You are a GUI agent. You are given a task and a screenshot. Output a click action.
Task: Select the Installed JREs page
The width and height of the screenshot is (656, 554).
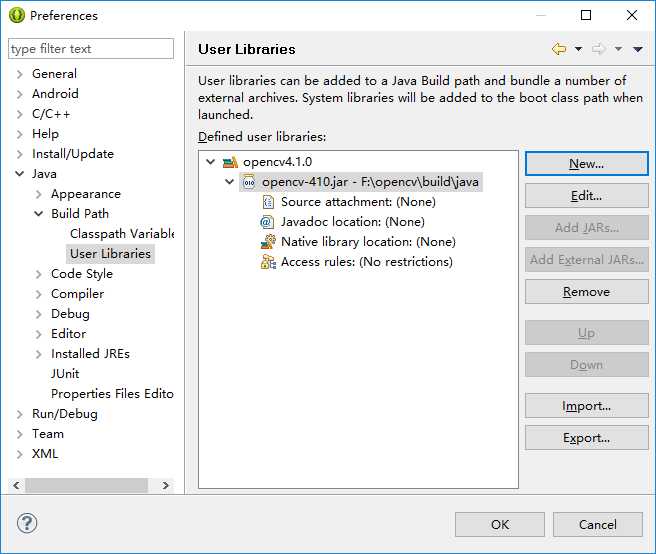[90, 354]
